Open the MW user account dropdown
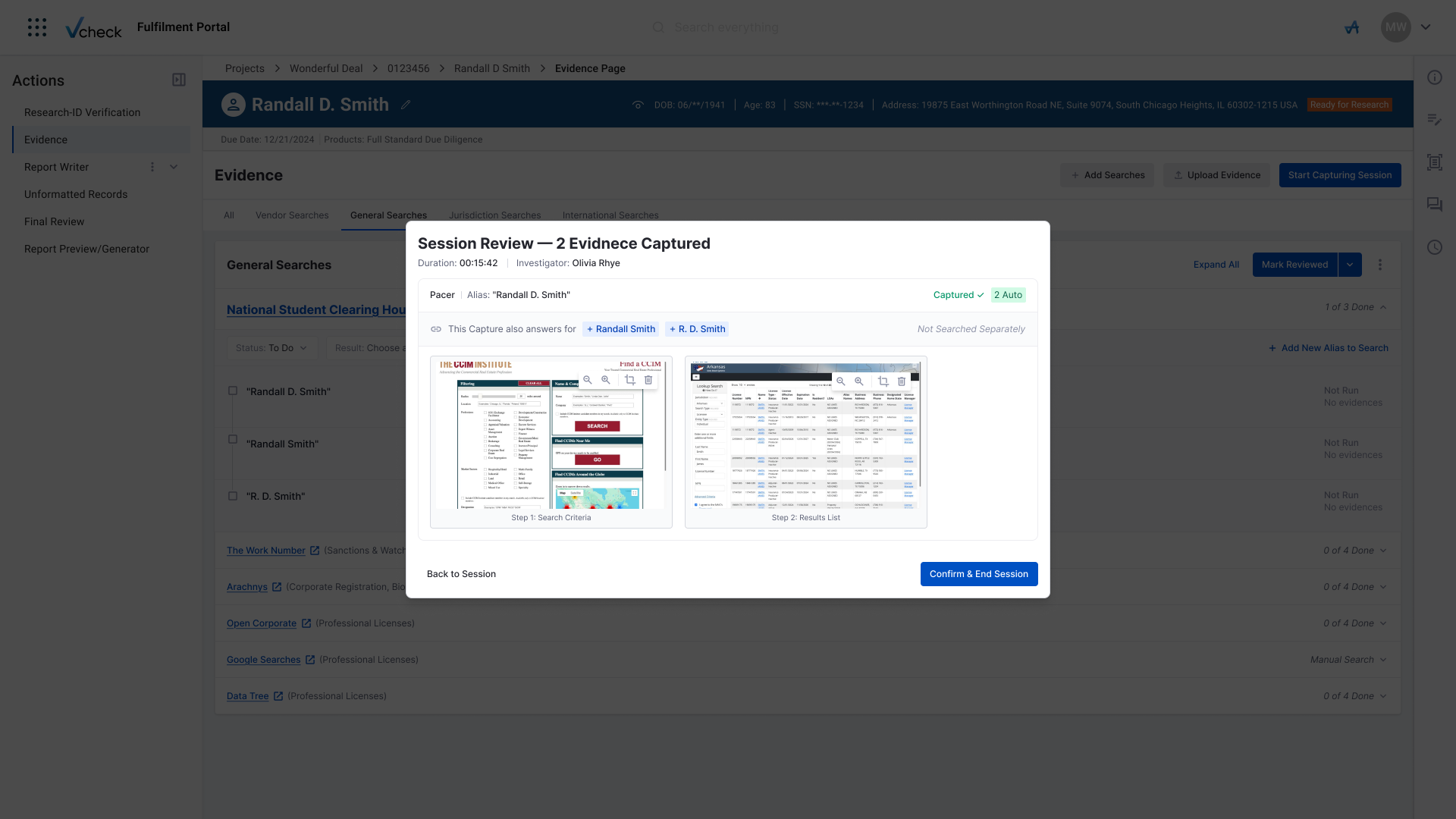This screenshot has height=819, width=1456. (x=1426, y=27)
